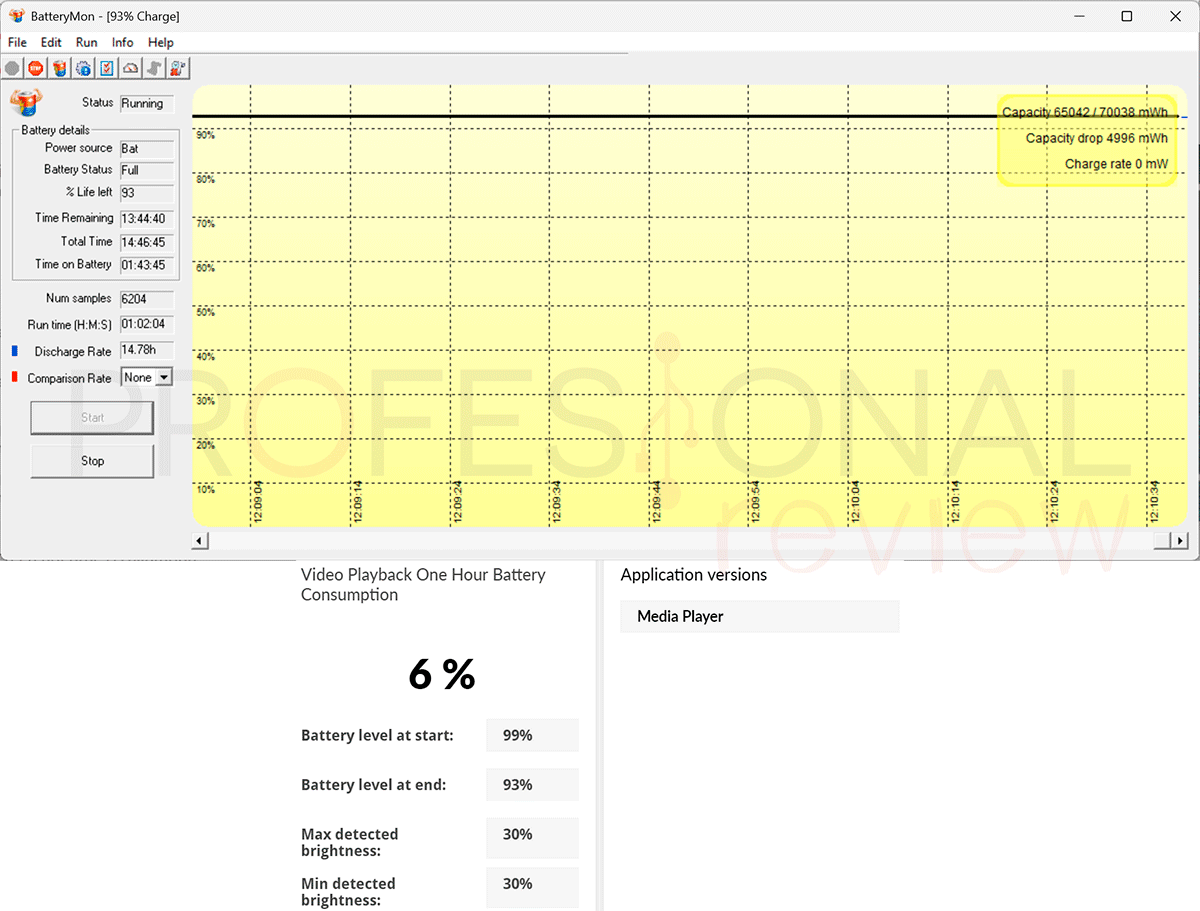Click the blue gear configuration toolbar icon

coord(83,68)
